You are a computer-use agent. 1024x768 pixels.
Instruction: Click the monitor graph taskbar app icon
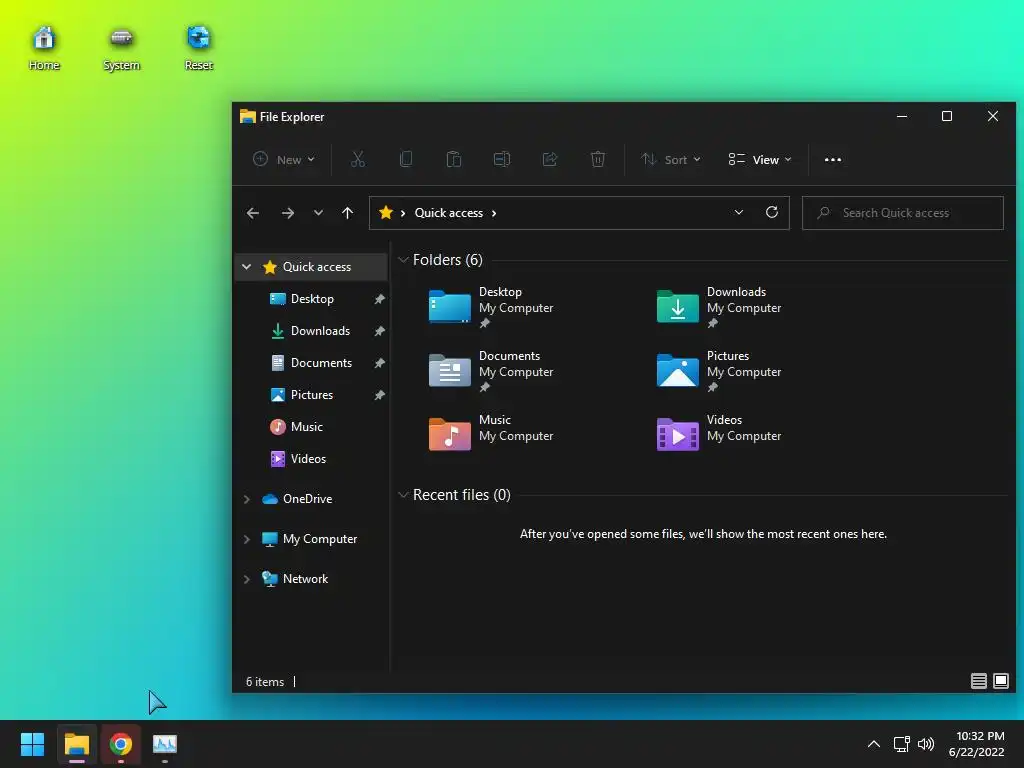(165, 744)
